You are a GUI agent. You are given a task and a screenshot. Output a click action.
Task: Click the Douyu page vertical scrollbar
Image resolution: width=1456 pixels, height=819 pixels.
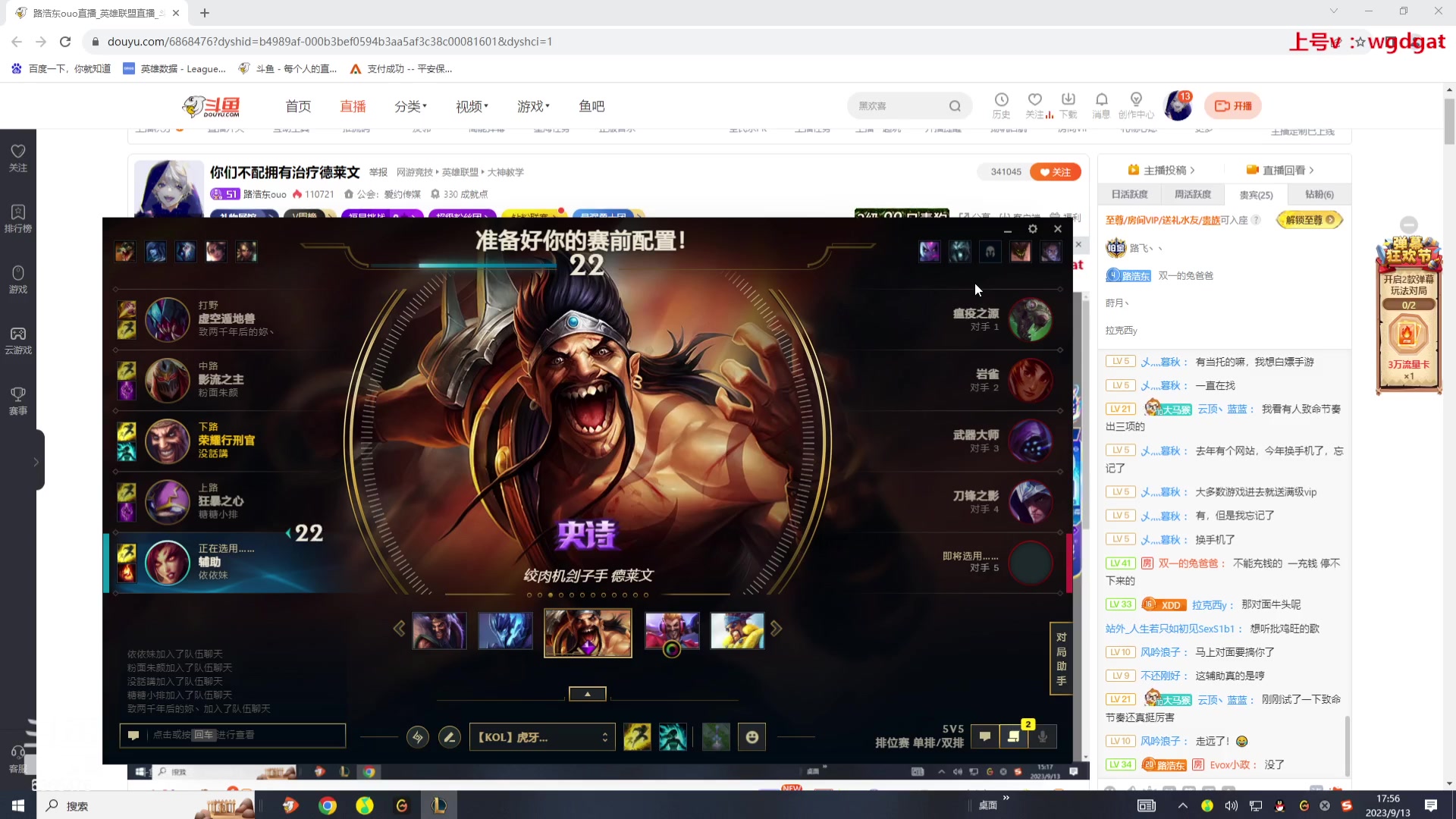tap(1449, 121)
